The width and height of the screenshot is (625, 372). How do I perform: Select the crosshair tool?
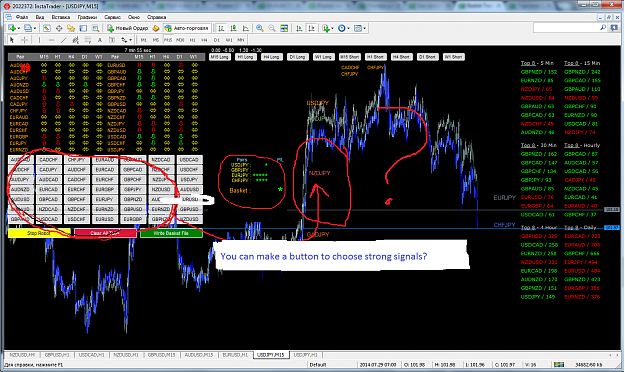(24, 40)
